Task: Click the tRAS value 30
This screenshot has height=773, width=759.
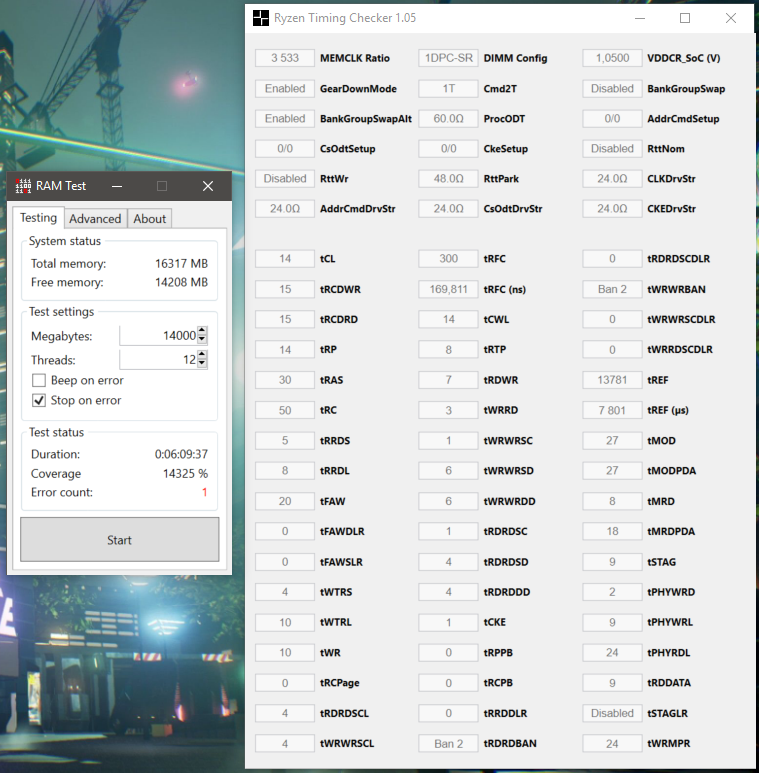Action: (285, 380)
